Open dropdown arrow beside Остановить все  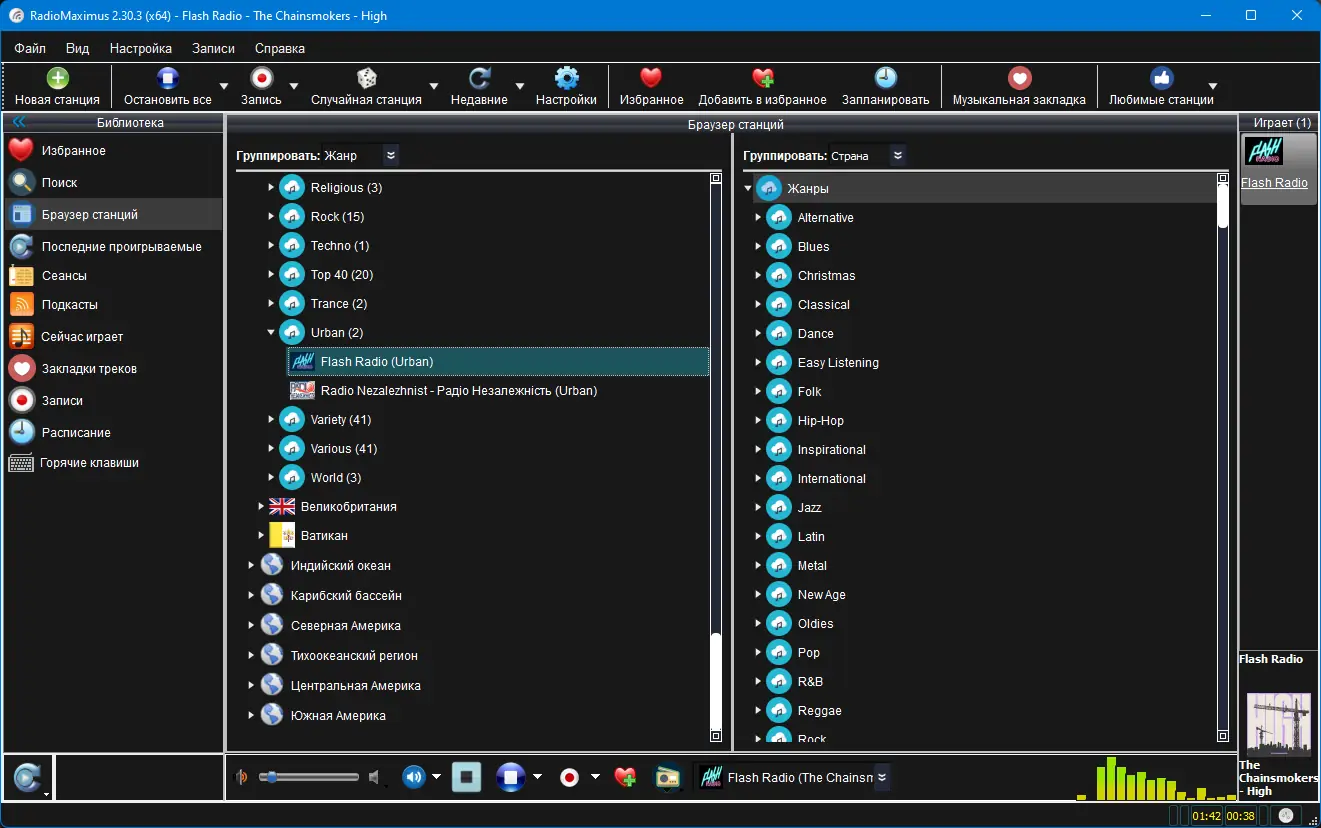224,87
